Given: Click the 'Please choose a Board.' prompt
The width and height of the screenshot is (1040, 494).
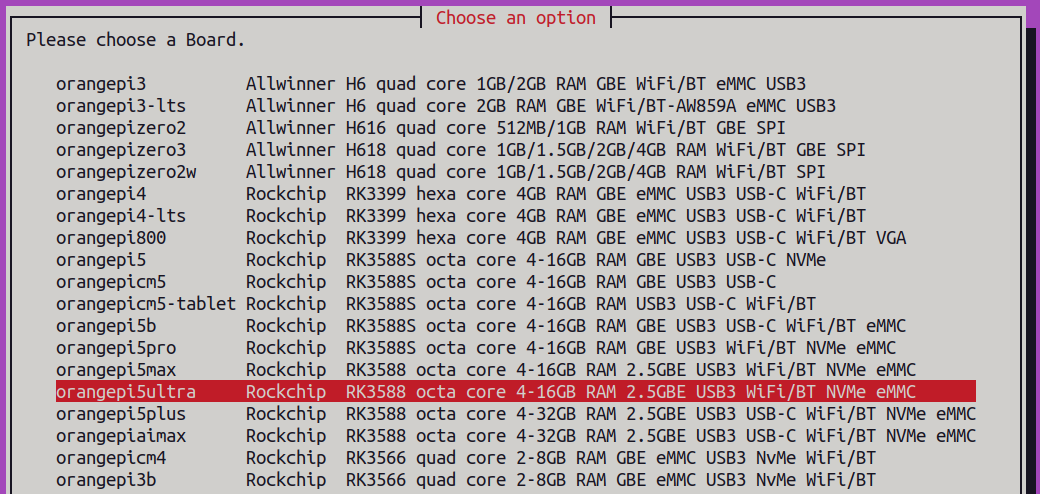Looking at the screenshot, I should (x=136, y=40).
